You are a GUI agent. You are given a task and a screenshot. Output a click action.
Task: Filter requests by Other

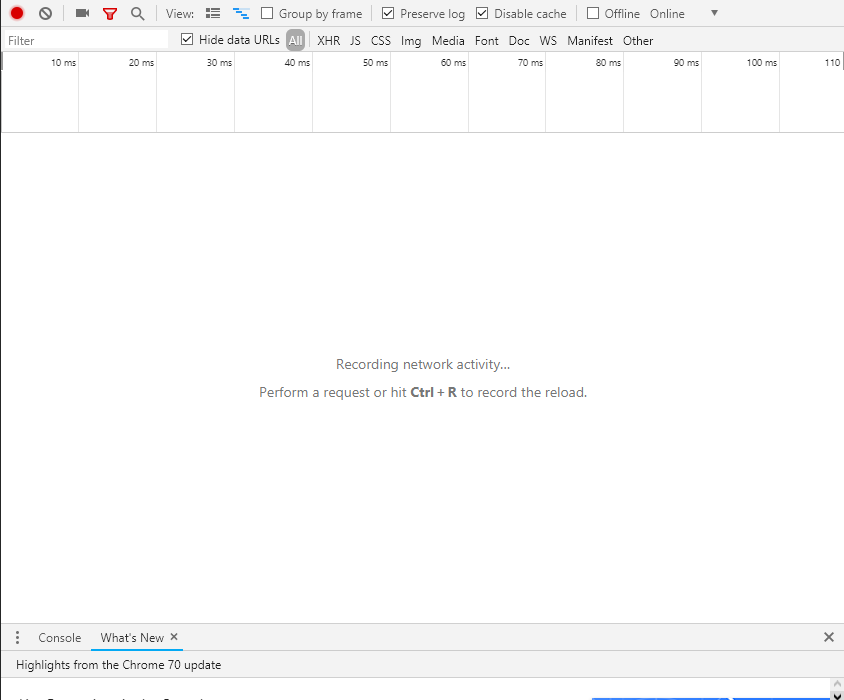(638, 41)
